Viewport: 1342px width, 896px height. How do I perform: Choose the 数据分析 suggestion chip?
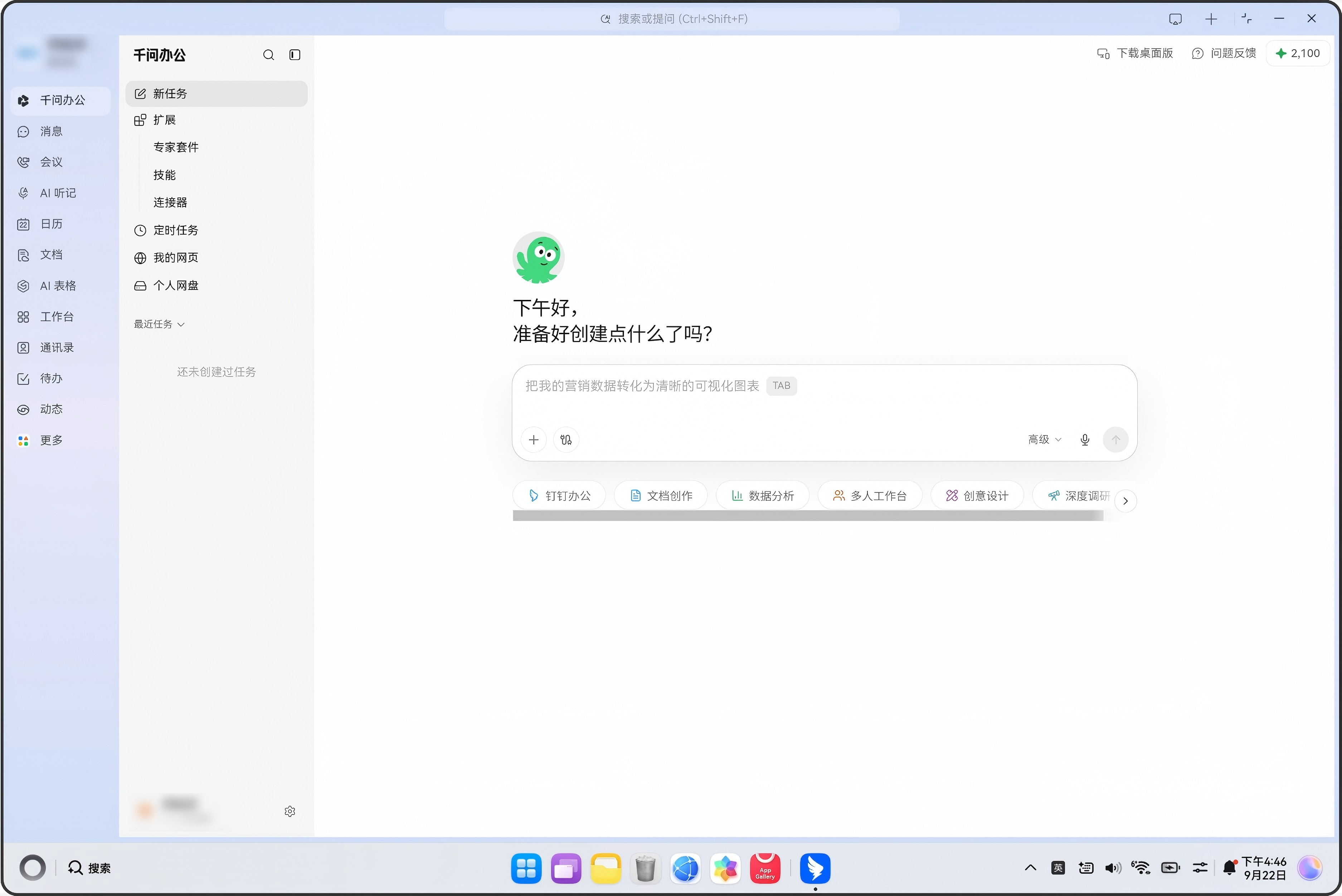pos(763,496)
